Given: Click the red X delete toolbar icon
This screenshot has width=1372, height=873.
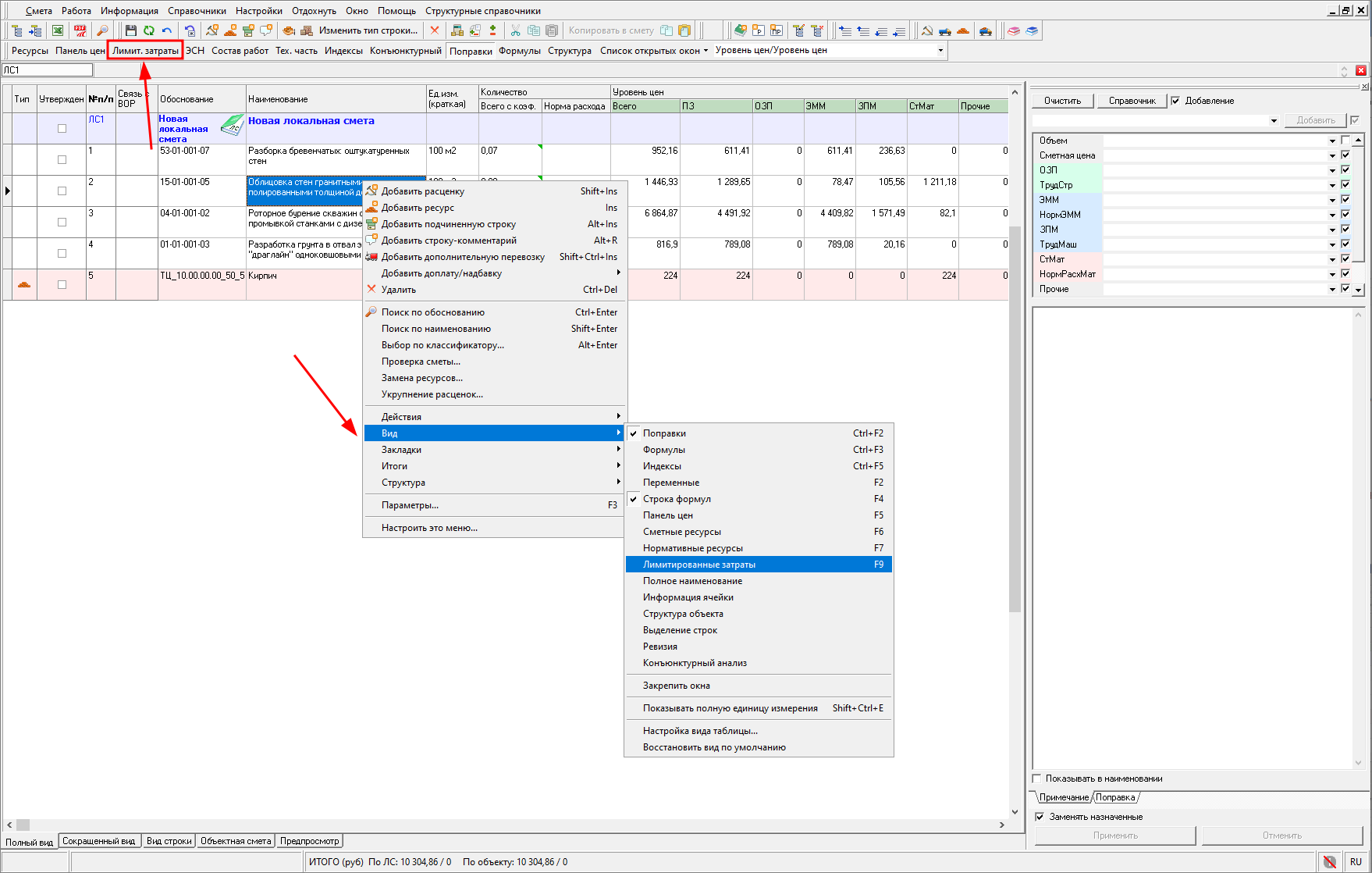Looking at the screenshot, I should [x=435, y=30].
